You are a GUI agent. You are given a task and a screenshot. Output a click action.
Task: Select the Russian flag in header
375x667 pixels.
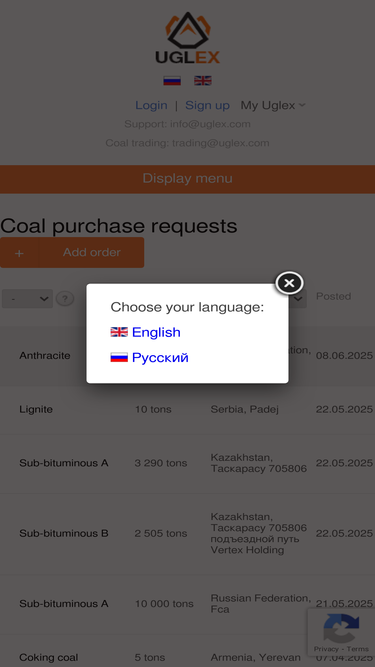(x=172, y=80)
